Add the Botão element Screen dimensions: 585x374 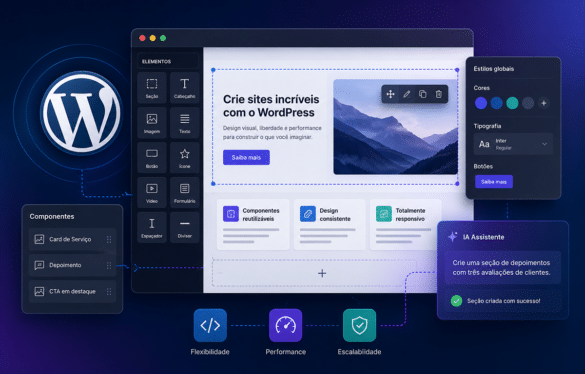click(152, 158)
